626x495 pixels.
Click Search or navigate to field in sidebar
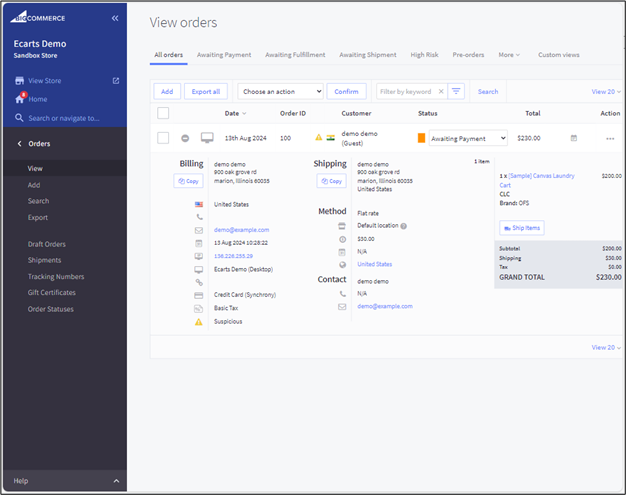click(64, 118)
